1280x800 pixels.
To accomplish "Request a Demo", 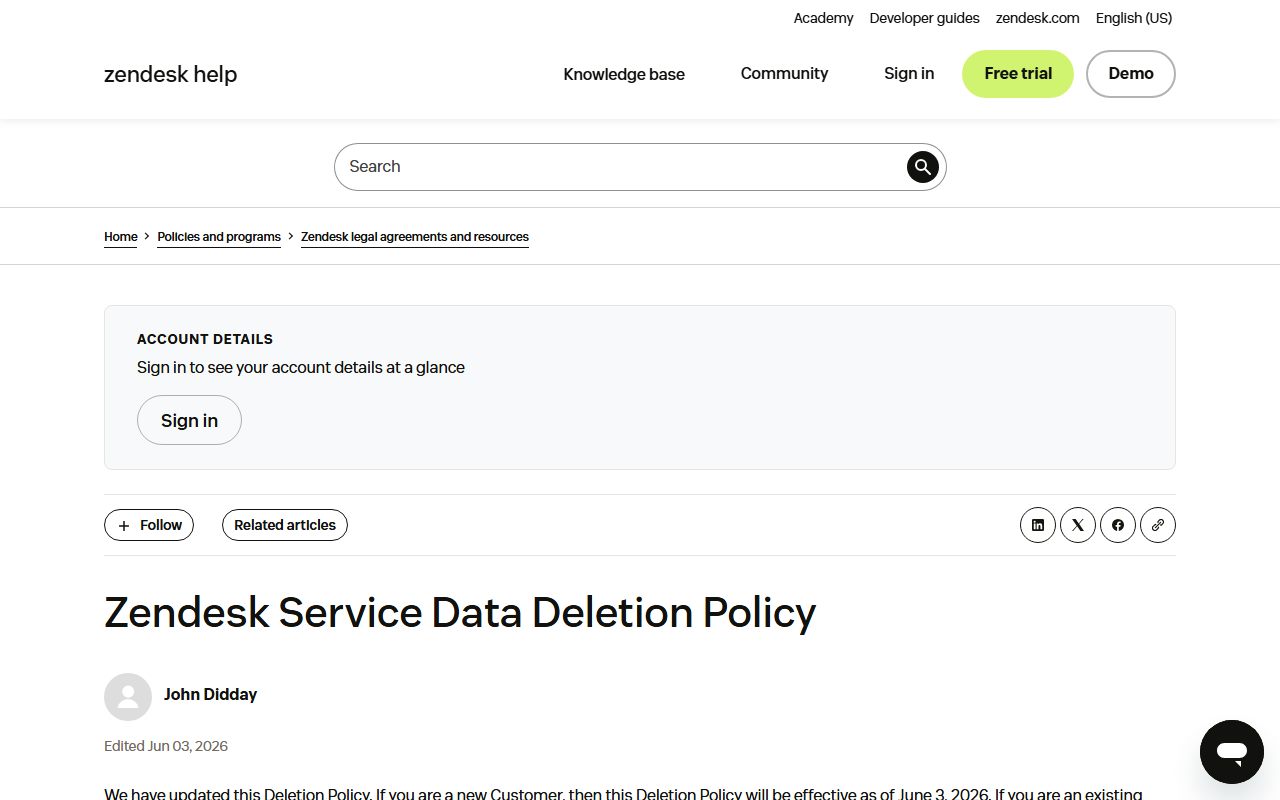I will click(1131, 74).
